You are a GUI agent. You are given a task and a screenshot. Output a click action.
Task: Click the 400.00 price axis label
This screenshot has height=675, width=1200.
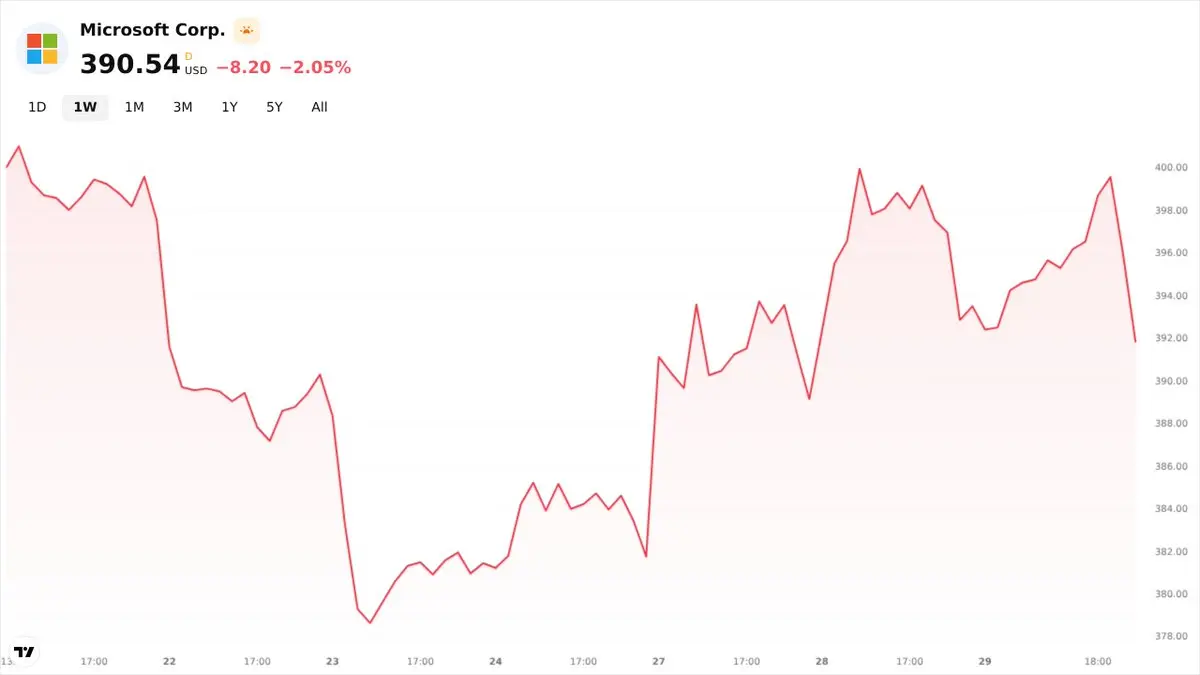1171,167
